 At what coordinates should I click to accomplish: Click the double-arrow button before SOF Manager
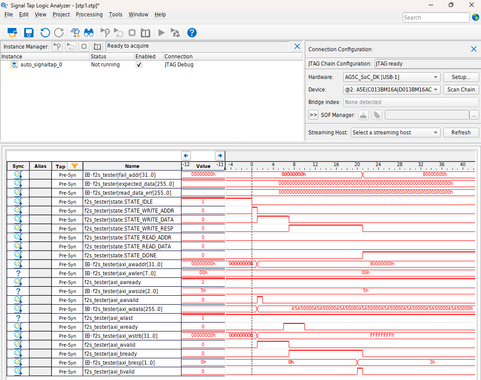(x=313, y=115)
